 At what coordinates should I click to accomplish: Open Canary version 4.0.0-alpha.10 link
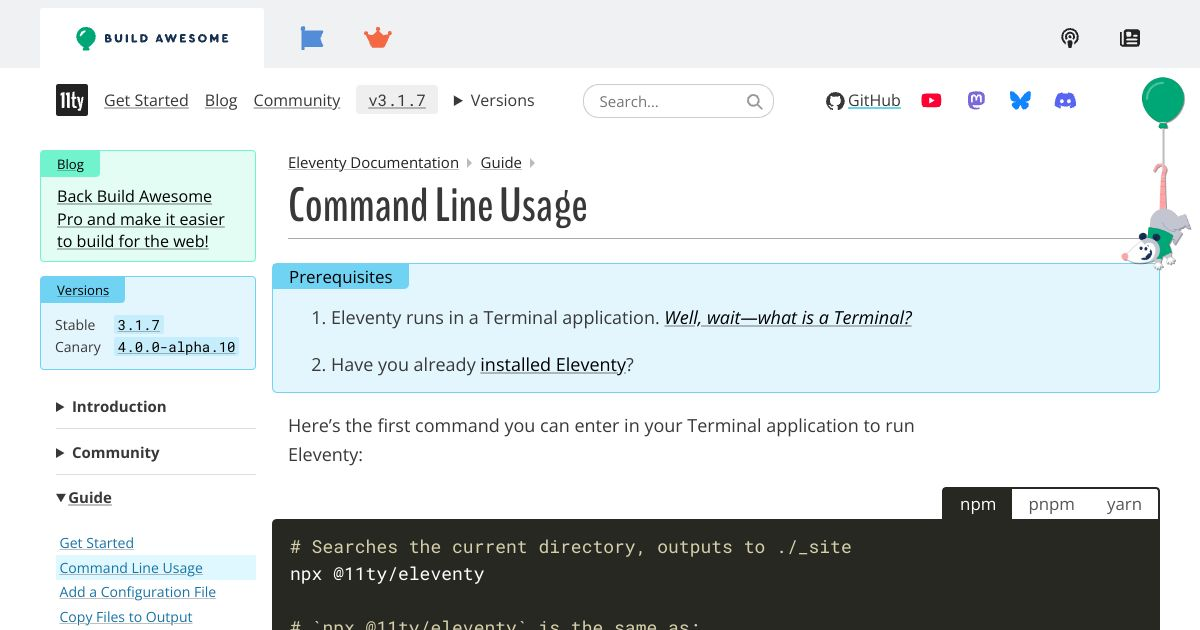176,347
